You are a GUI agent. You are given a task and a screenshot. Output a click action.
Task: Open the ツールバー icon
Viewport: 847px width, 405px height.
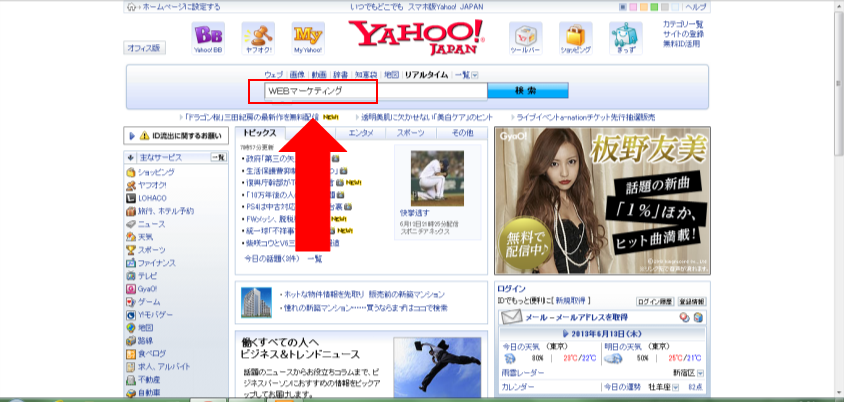tap(526, 38)
